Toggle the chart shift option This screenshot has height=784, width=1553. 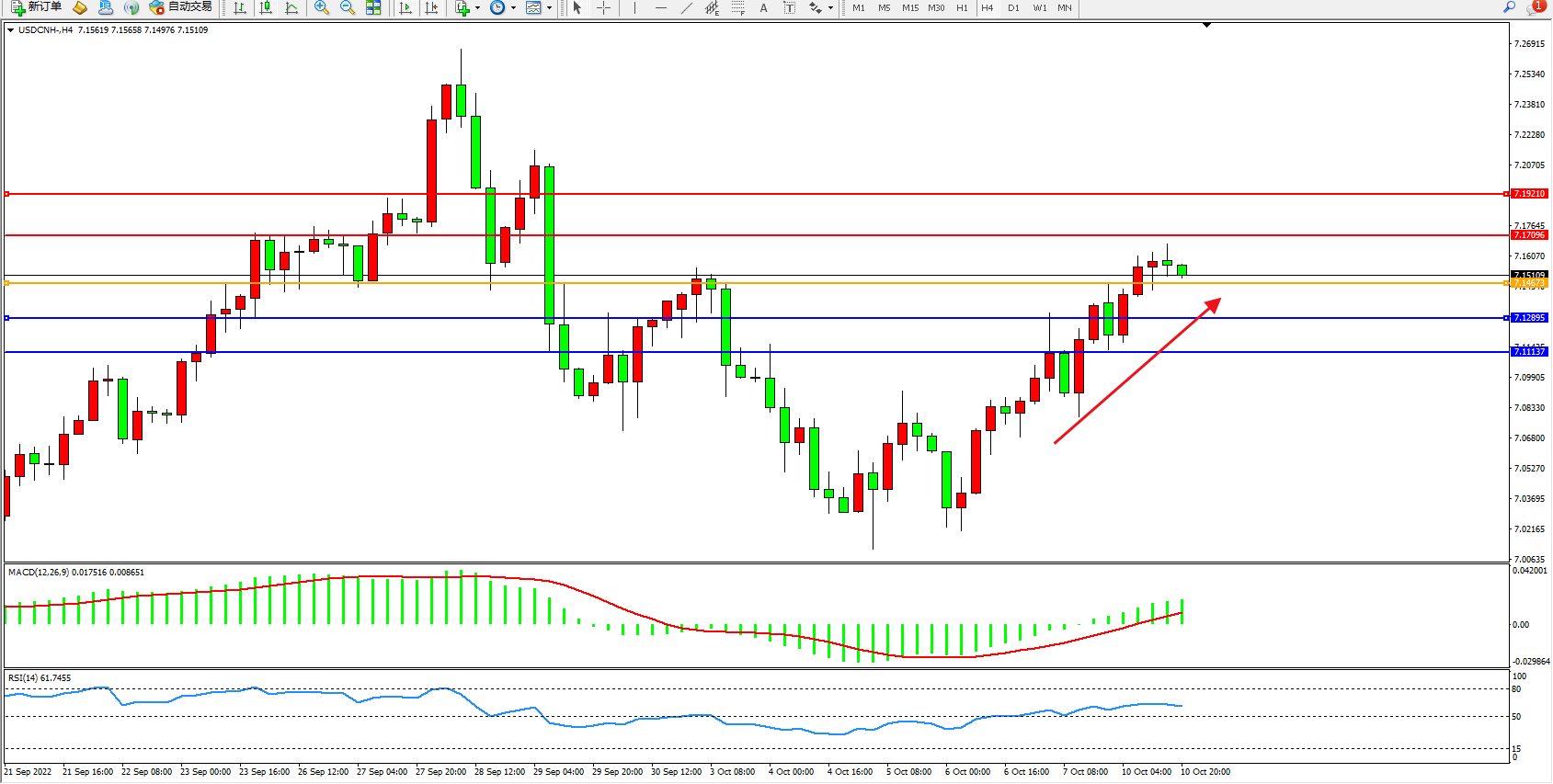tap(431, 7)
